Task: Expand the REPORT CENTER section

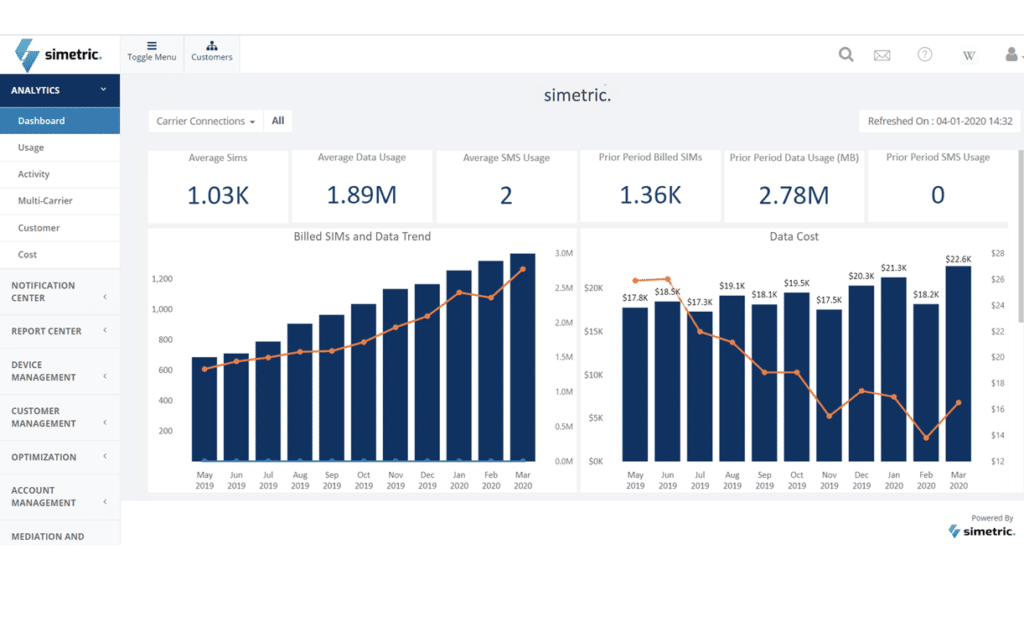Action: pos(59,331)
